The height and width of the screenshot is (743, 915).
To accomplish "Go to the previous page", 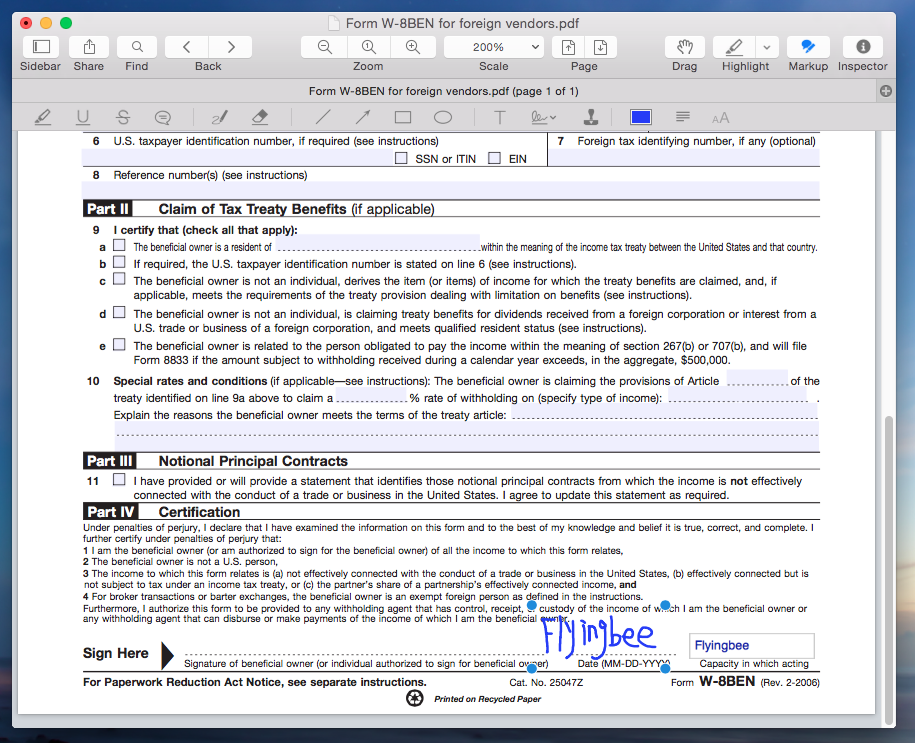I will pos(568,47).
